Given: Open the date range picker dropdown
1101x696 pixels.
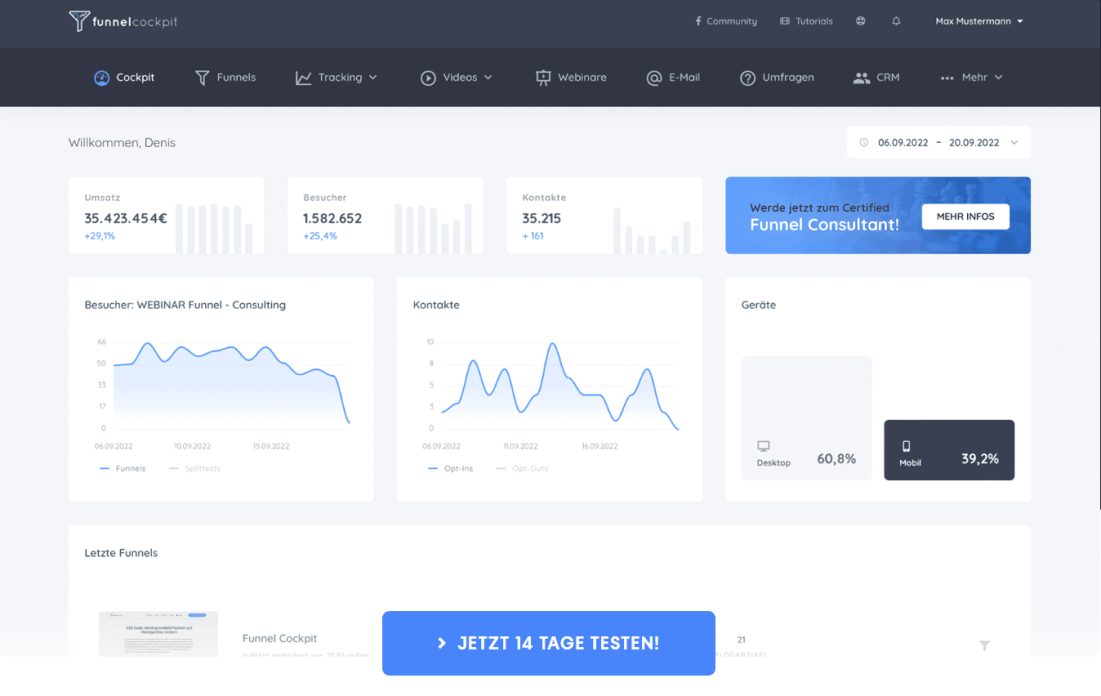Looking at the screenshot, I should [938, 143].
